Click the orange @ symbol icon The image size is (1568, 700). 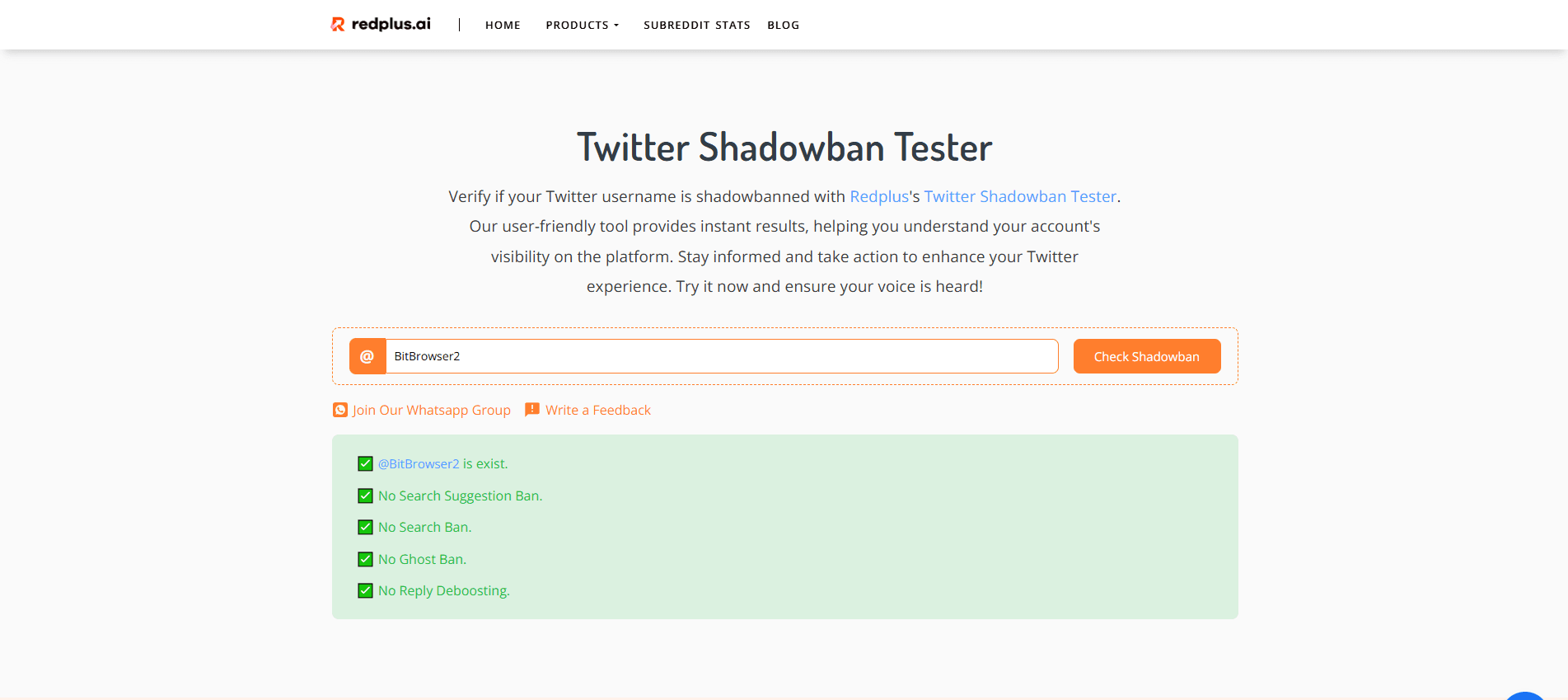pyautogui.click(x=367, y=356)
